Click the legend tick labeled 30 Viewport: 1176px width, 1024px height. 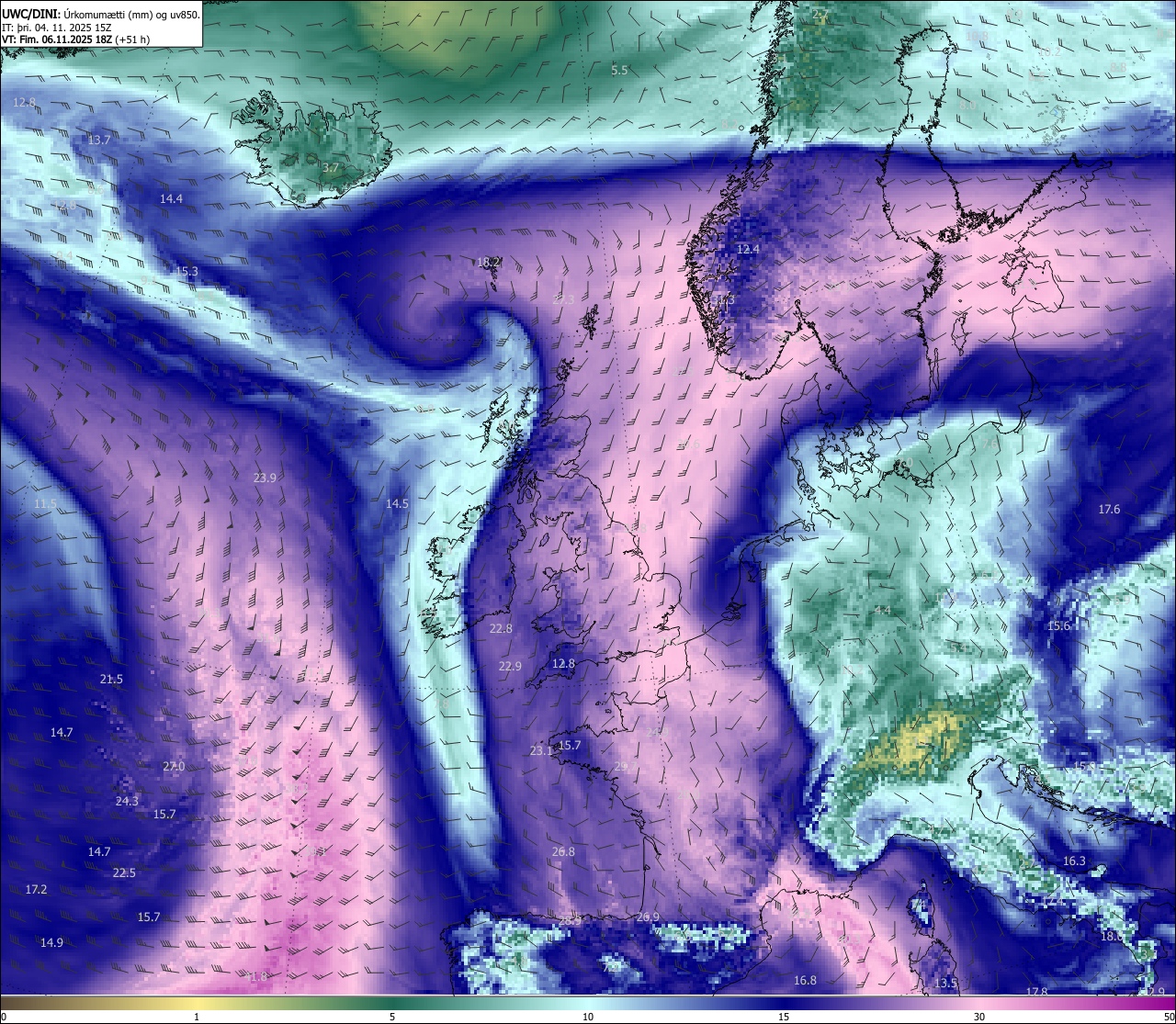point(980,1017)
